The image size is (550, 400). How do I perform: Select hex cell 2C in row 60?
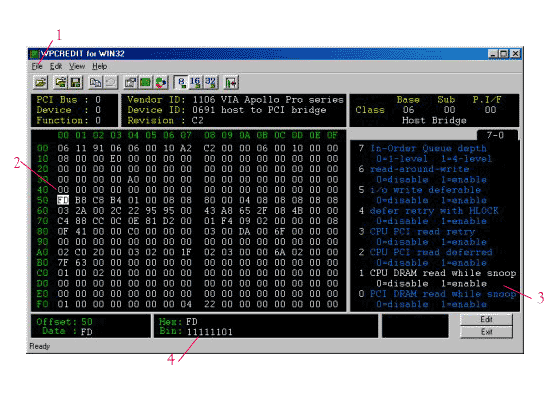coord(116,211)
